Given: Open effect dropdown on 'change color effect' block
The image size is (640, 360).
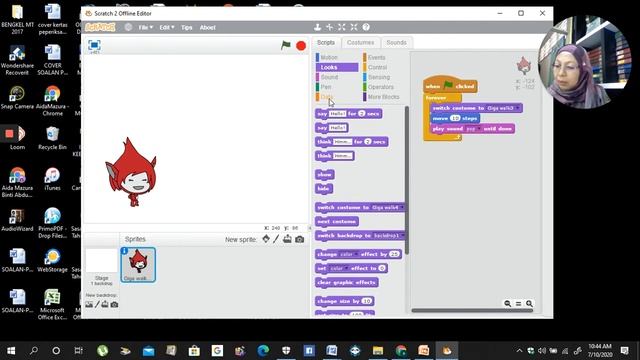Looking at the screenshot, I should pyautogui.click(x=356, y=254).
